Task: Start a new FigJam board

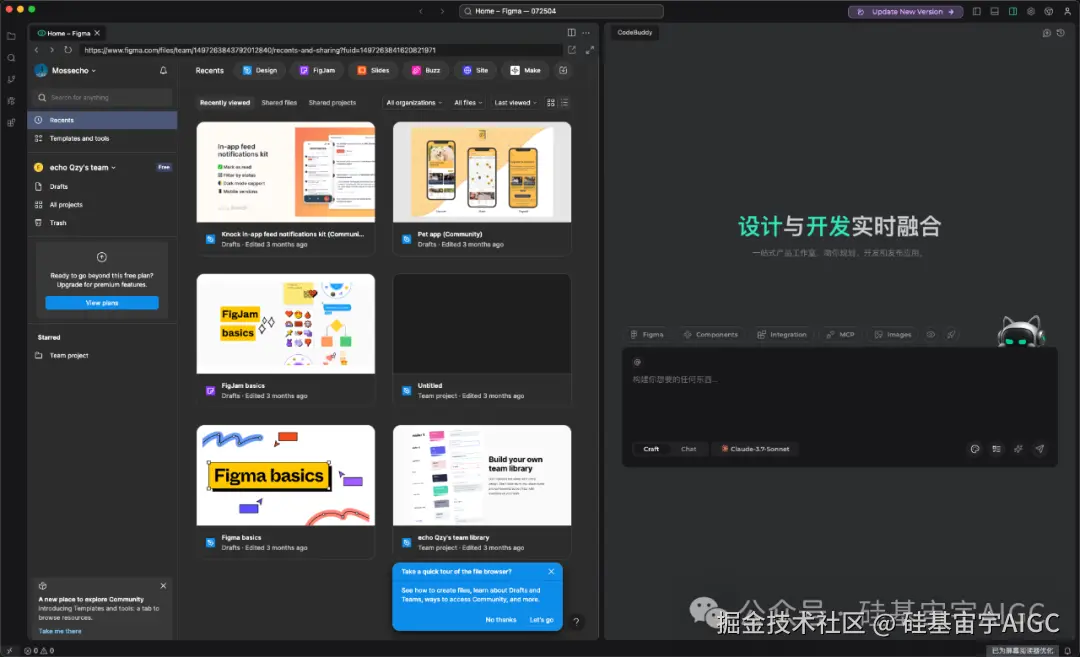Action: (317, 69)
